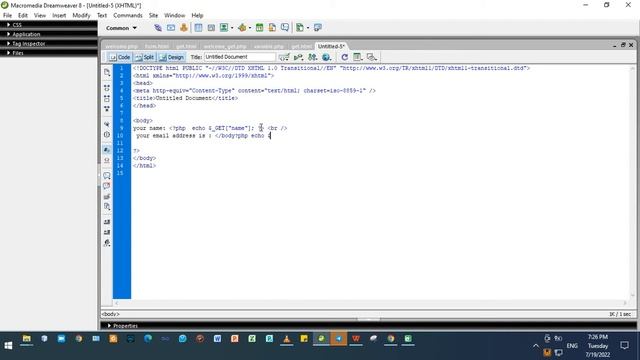The width and height of the screenshot is (640, 360).
Task: Open the Insert menu
Action: [x=59, y=16]
